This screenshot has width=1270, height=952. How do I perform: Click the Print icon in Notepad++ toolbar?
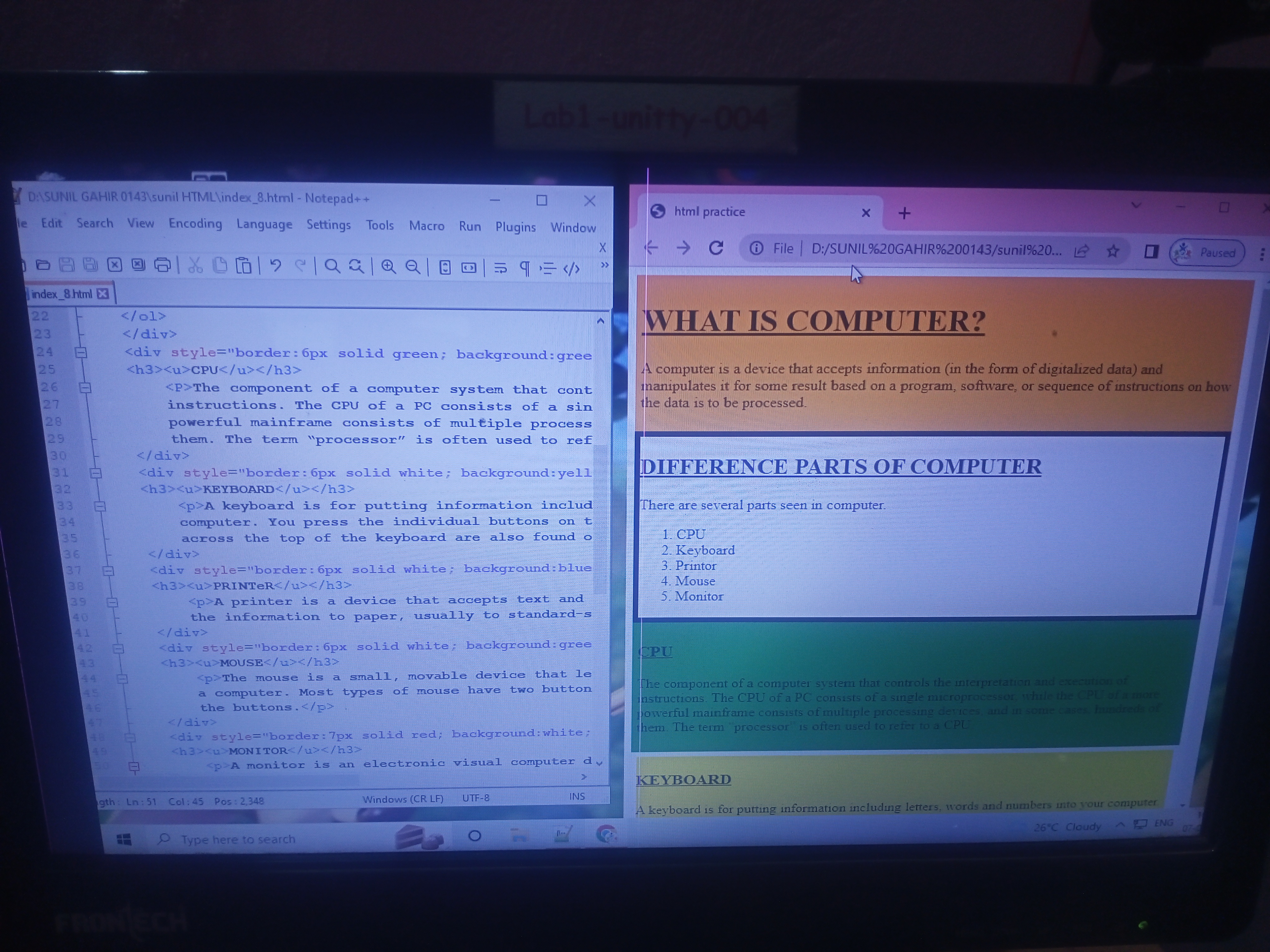pyautogui.click(x=163, y=265)
